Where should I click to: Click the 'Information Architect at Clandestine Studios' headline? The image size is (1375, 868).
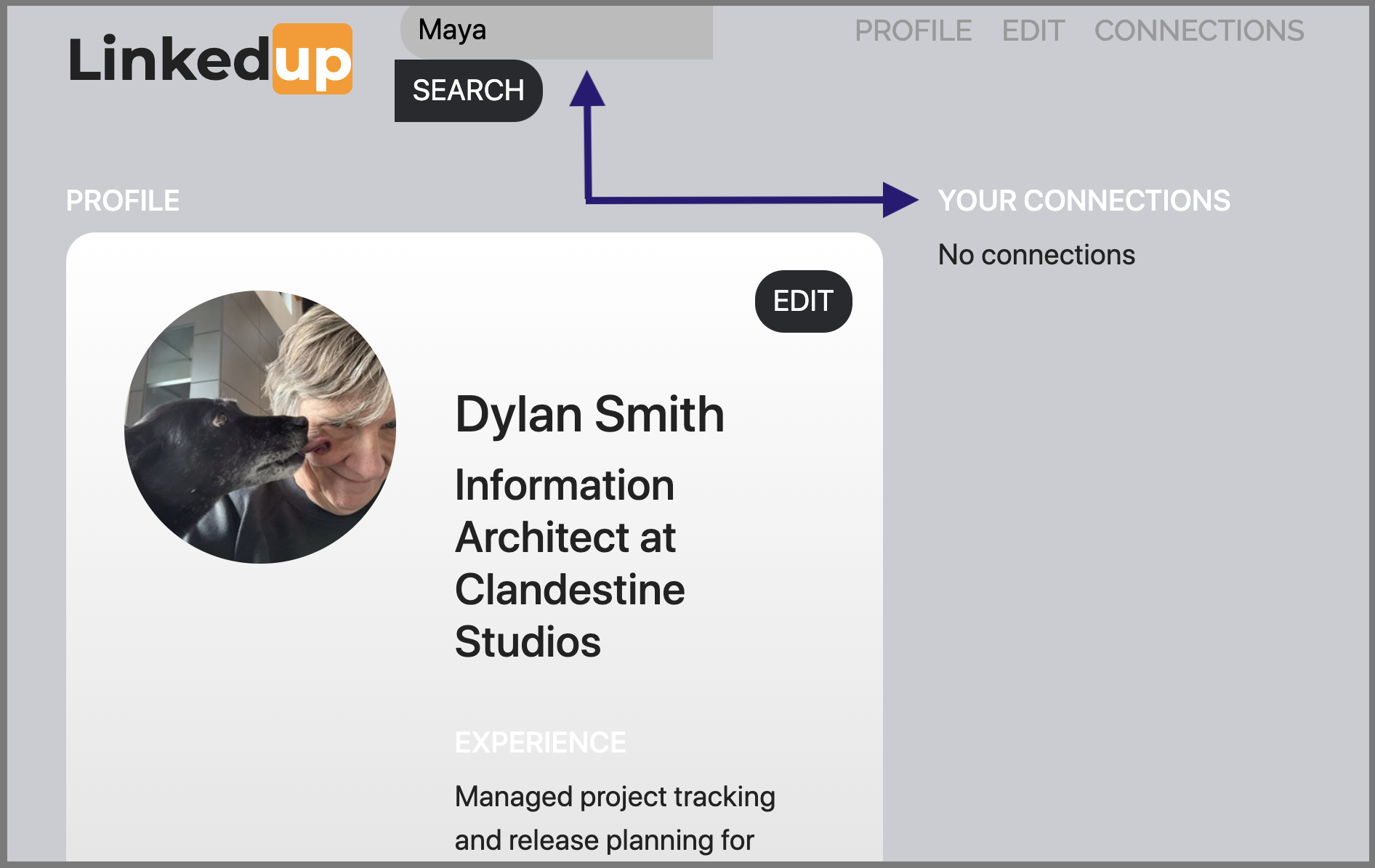(x=565, y=563)
